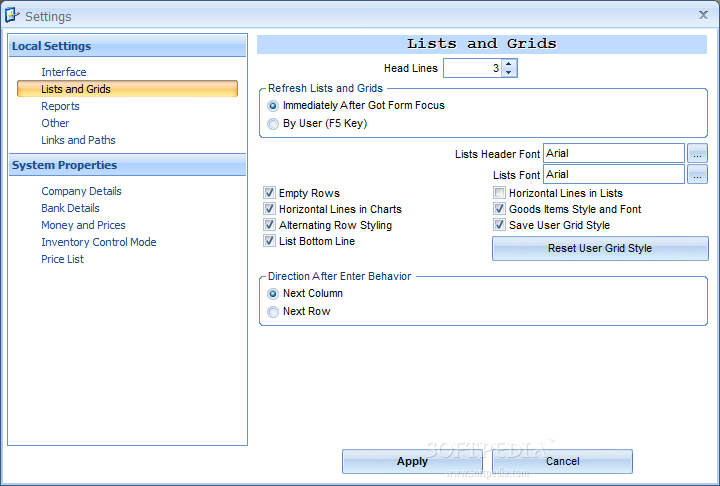Toggle Horizontal Lines in Charts checkbox
Screen dimensions: 720x486
coord(270,209)
